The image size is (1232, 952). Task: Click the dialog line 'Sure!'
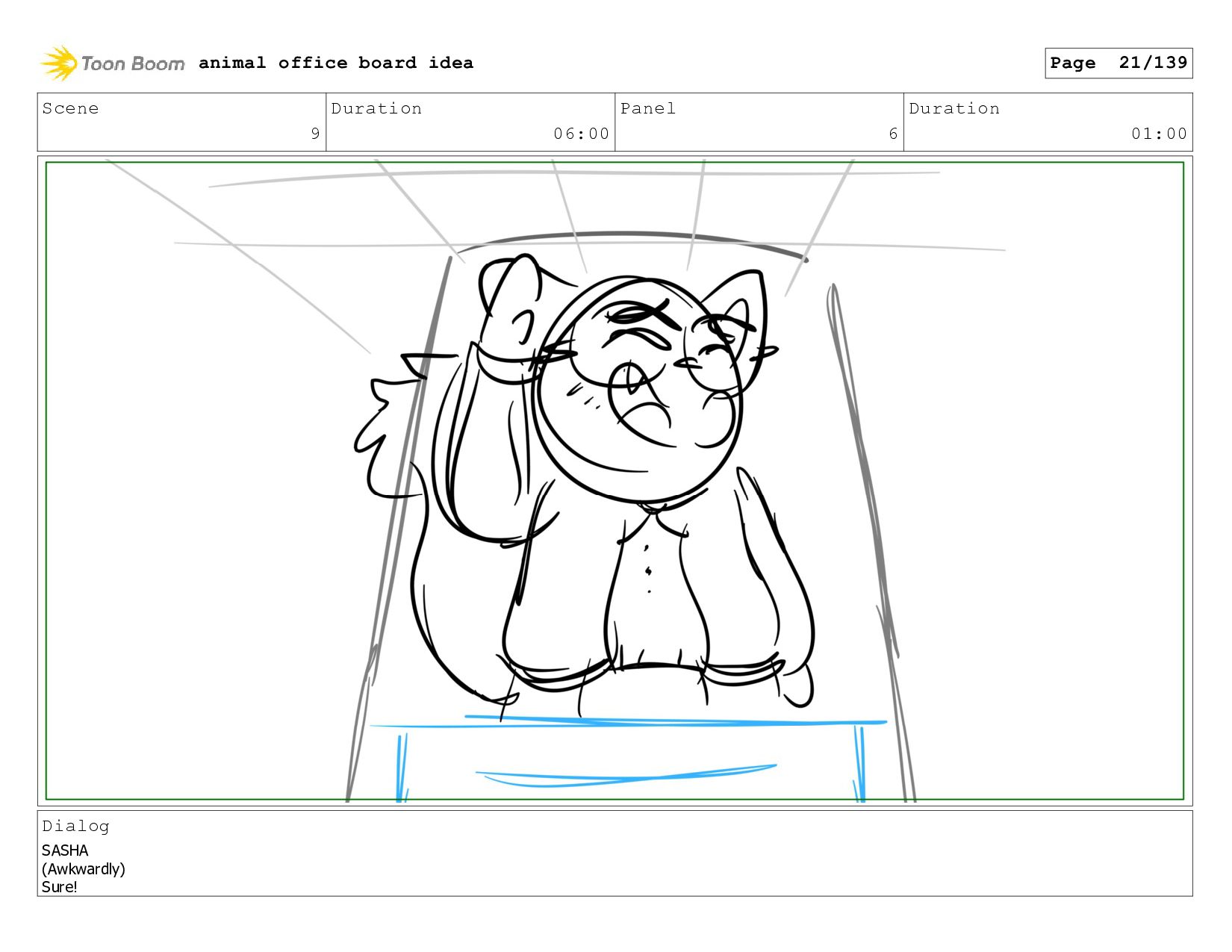(x=60, y=887)
